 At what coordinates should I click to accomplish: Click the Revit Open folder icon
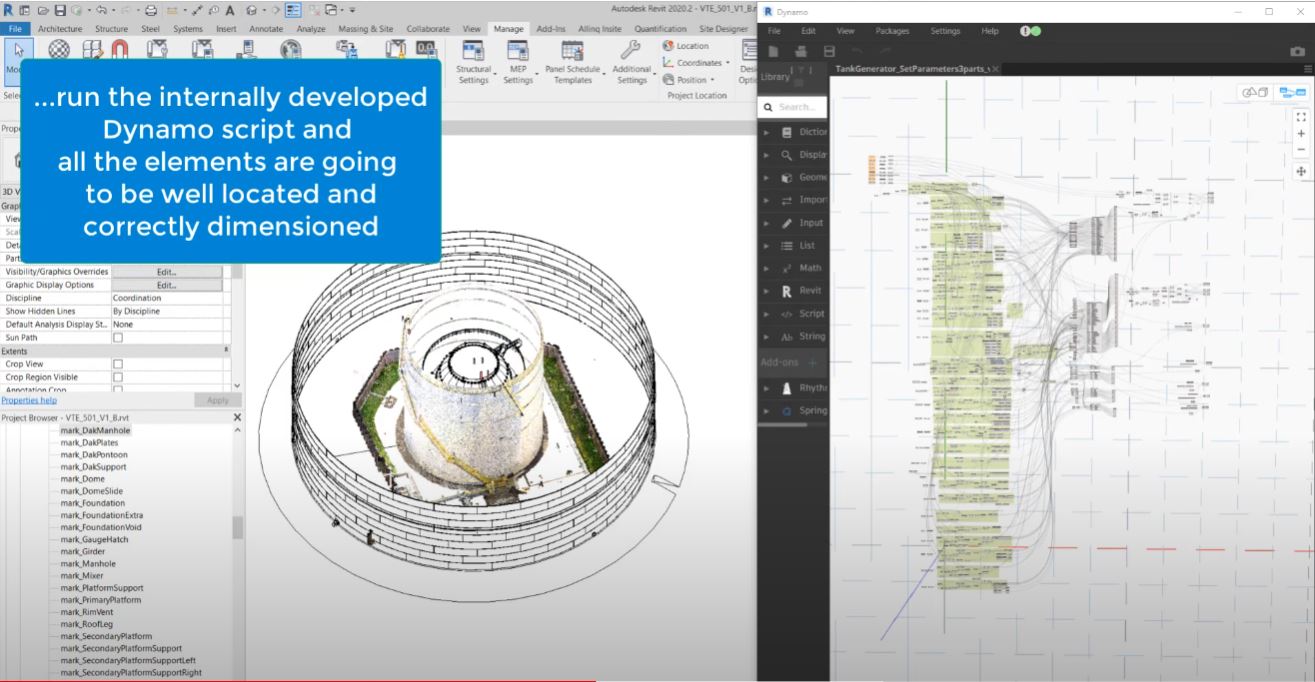click(x=44, y=10)
